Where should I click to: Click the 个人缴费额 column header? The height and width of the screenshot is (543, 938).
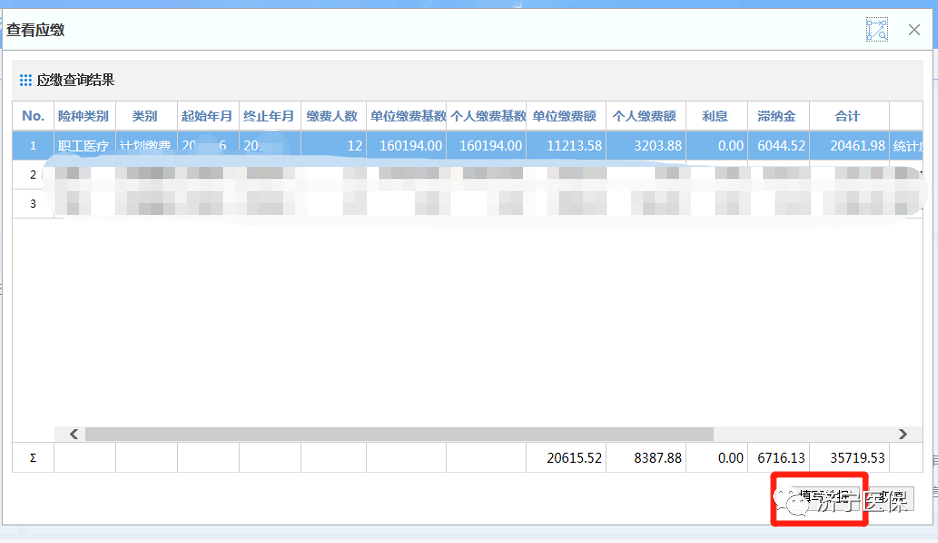[645, 116]
